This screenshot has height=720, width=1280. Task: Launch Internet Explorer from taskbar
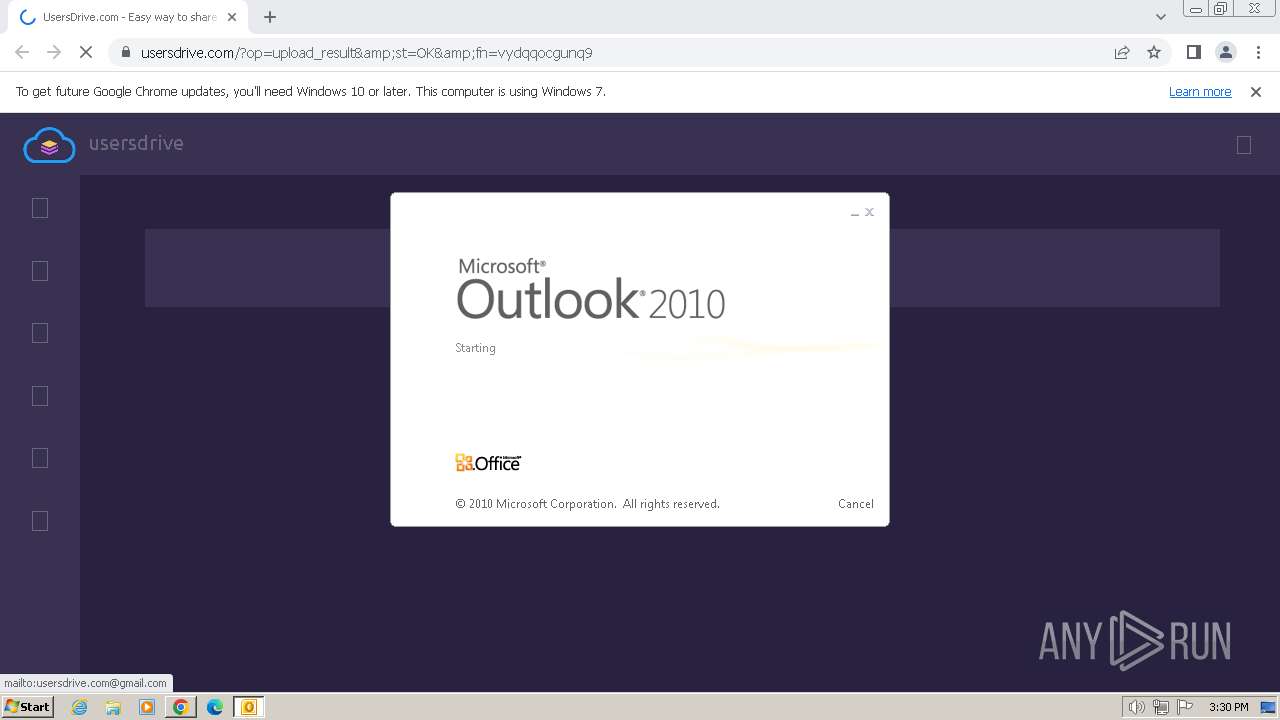pos(80,707)
